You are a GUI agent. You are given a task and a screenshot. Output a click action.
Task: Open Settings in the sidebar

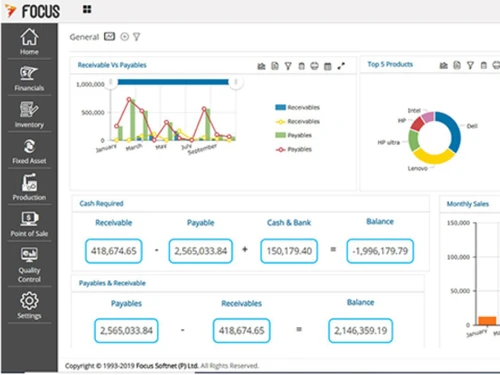tap(29, 306)
